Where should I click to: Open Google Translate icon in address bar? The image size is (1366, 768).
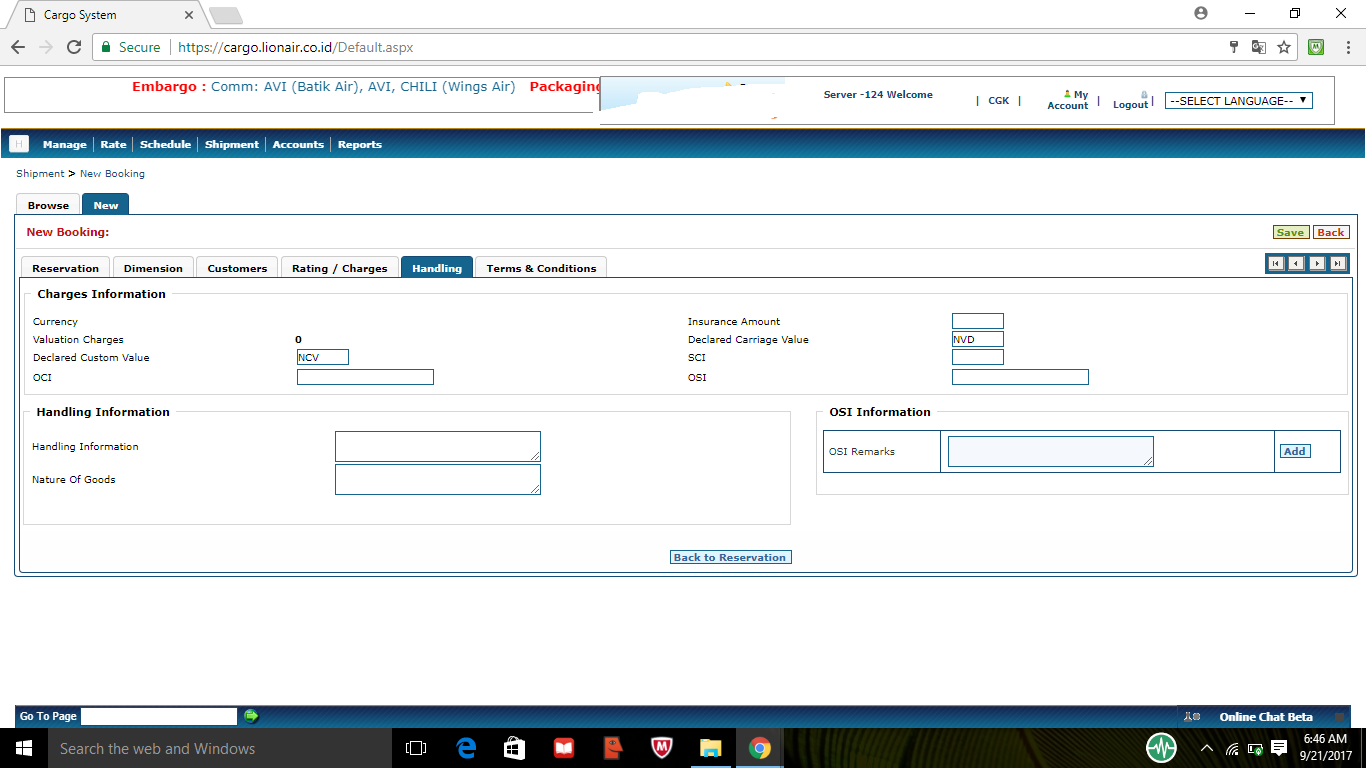pos(1257,46)
